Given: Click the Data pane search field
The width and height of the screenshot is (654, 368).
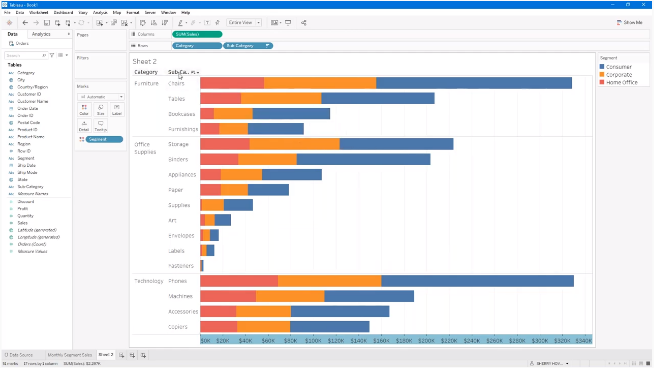Looking at the screenshot, I should click(26, 55).
